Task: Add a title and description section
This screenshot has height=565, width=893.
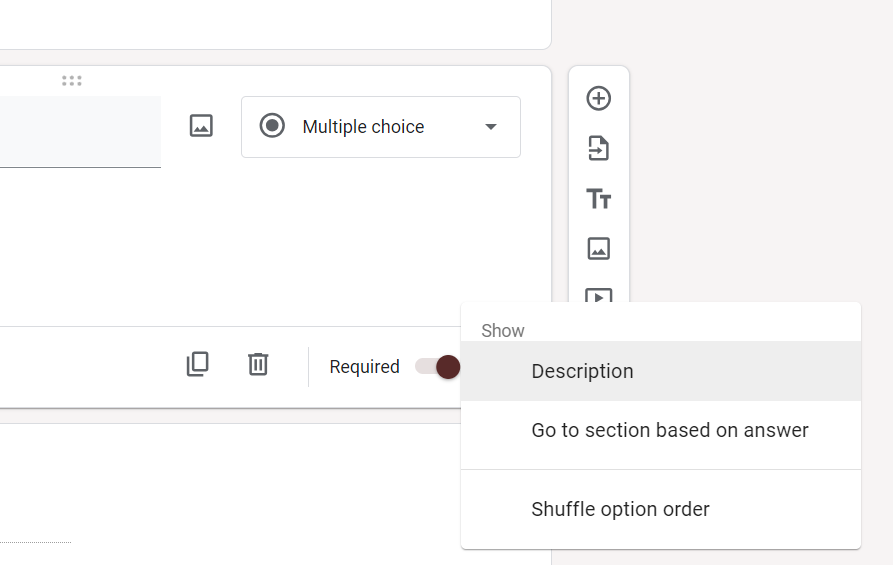Action: (598, 198)
